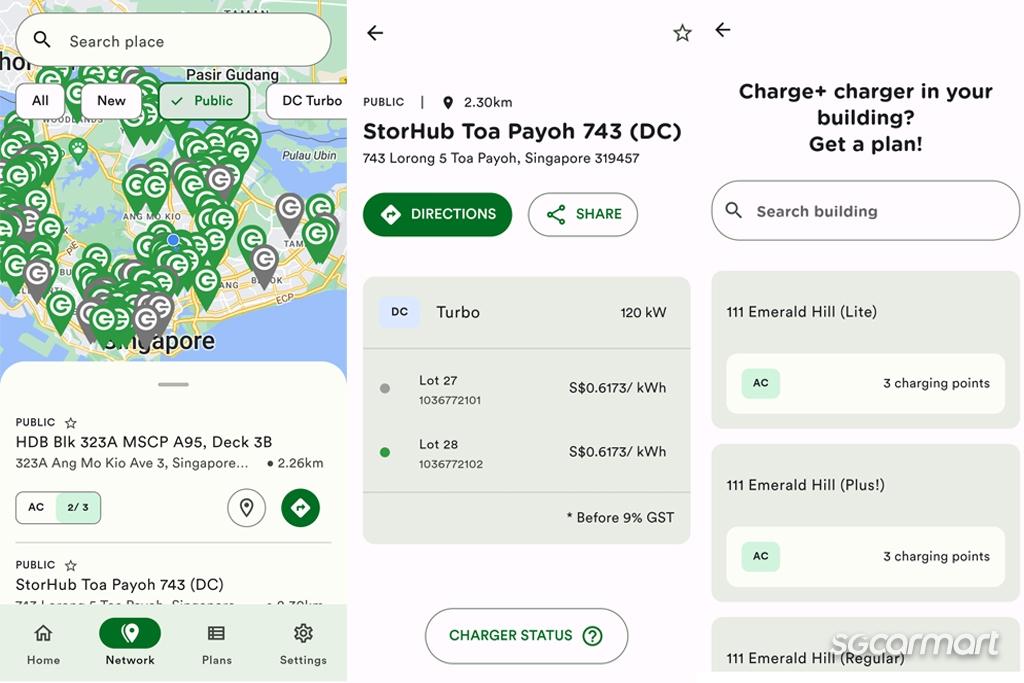Favorite StorHub Toa Payoh with star icon
Image resolution: width=1024 pixels, height=683 pixels.
[x=682, y=33]
